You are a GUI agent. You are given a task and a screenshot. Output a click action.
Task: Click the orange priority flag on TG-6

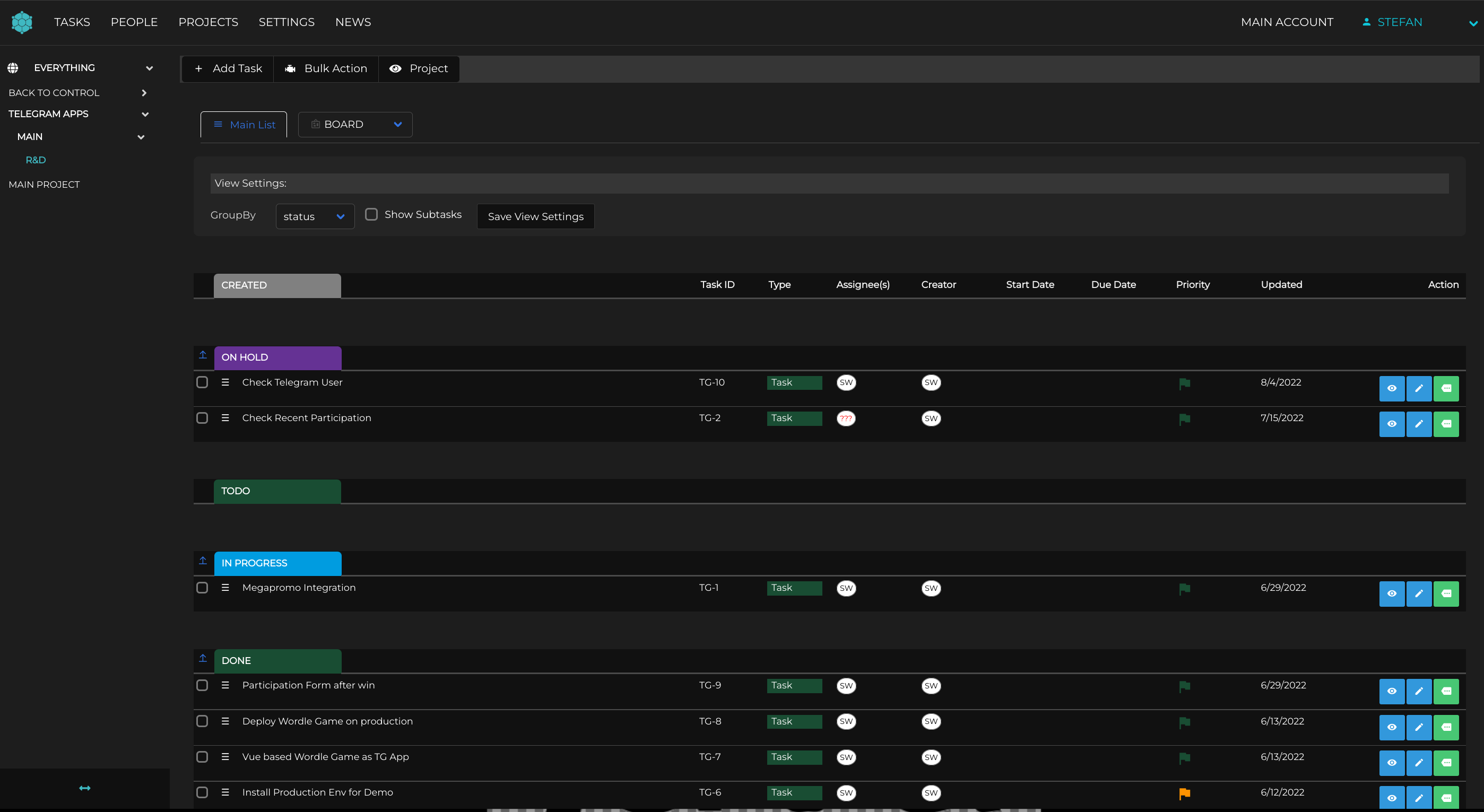pos(1184,793)
